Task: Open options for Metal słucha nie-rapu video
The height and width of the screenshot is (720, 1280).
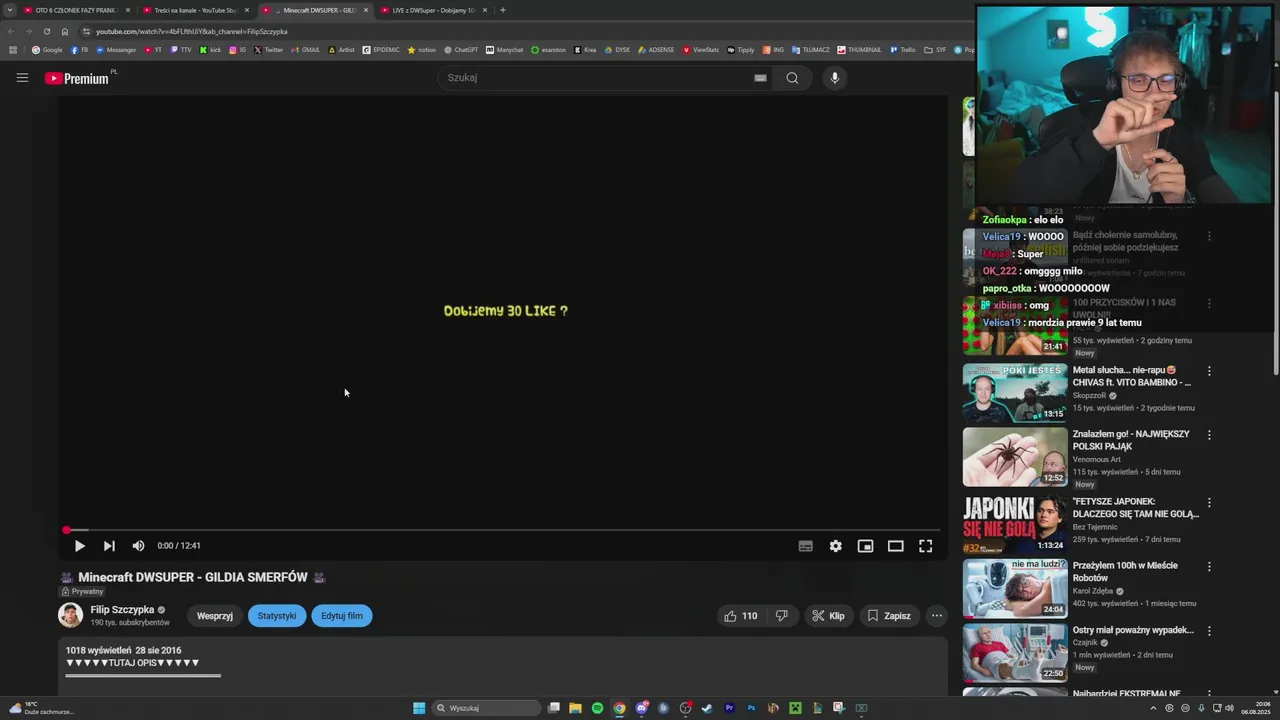Action: (1209, 371)
